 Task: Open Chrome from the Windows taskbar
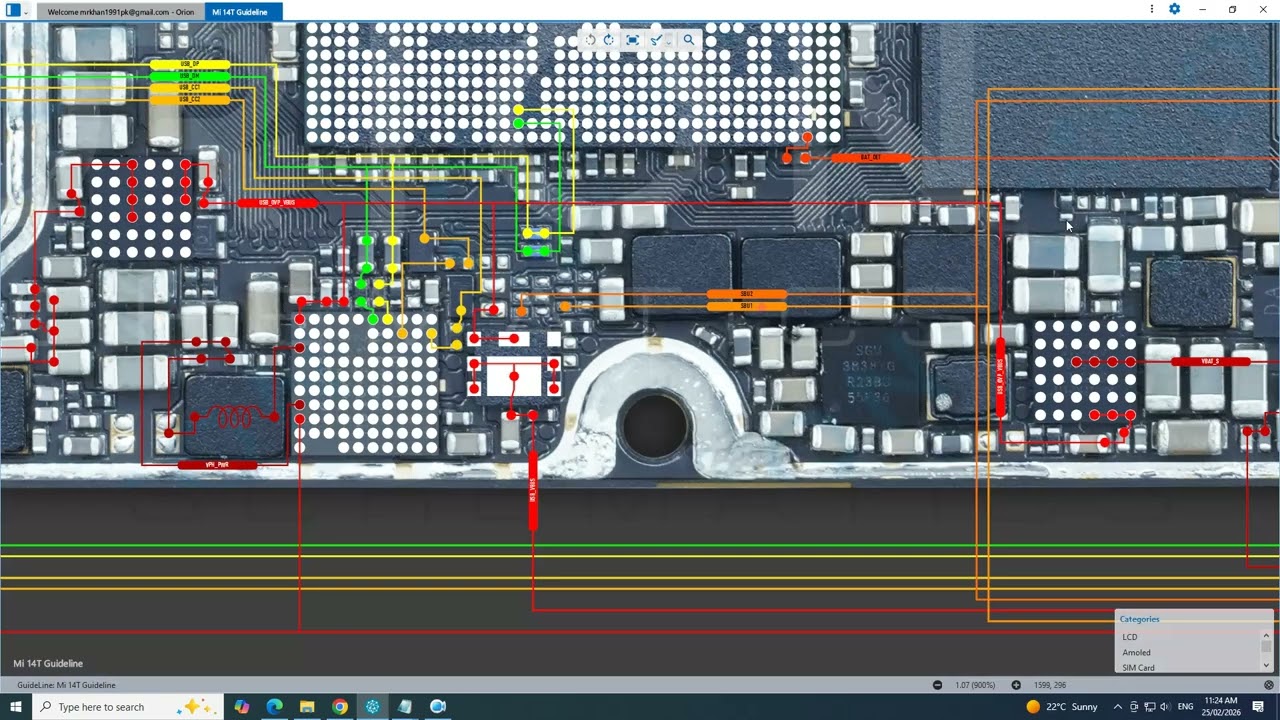click(340, 707)
